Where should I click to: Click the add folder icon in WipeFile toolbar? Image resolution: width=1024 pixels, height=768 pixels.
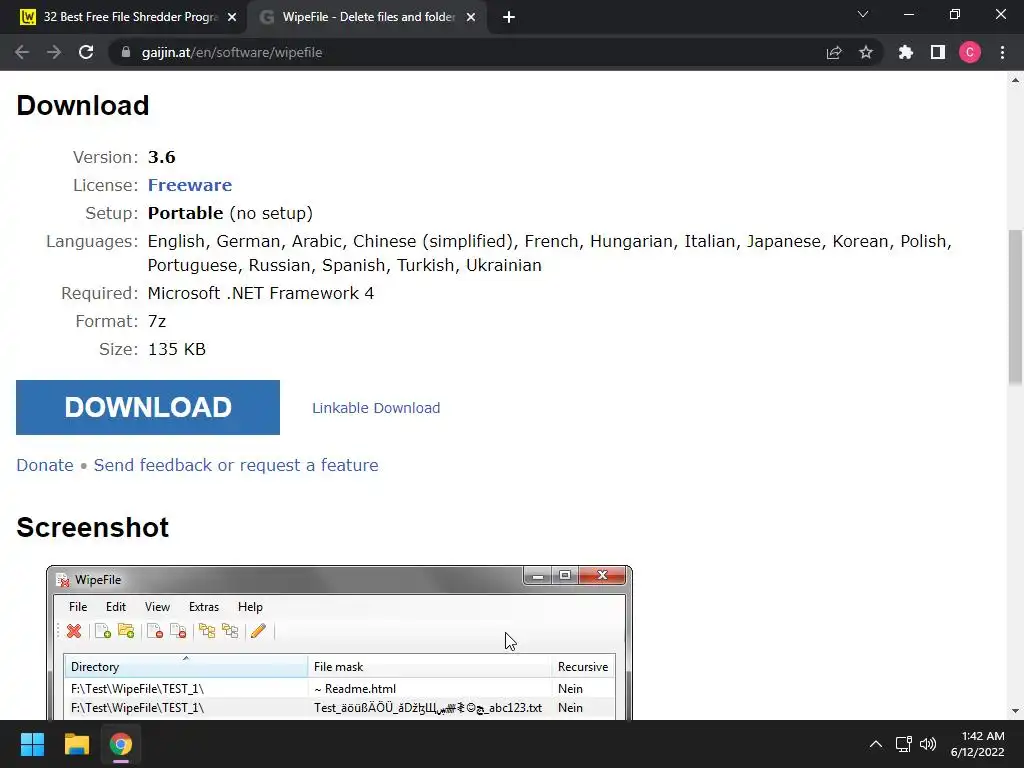126,631
